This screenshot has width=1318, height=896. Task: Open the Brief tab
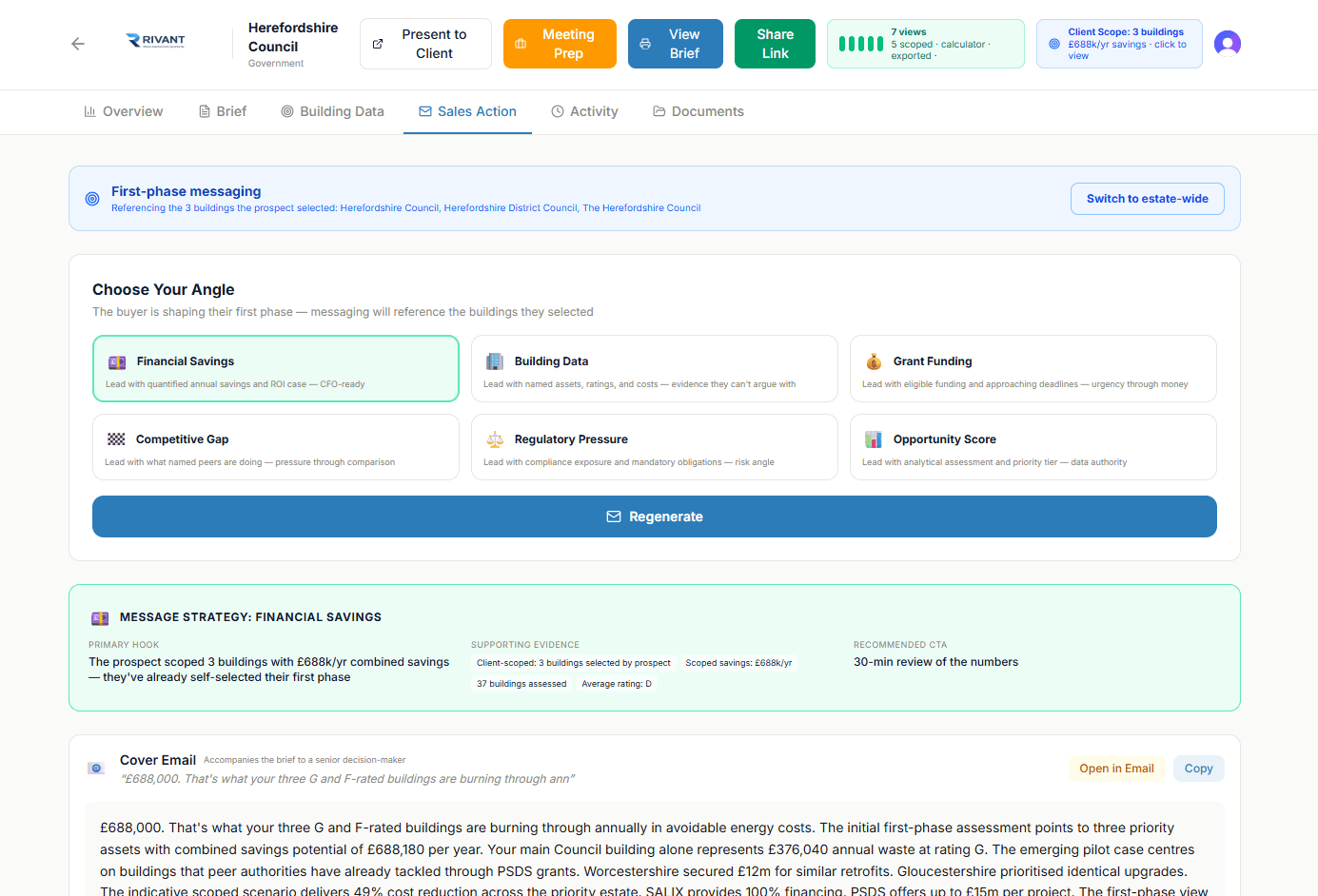click(223, 111)
